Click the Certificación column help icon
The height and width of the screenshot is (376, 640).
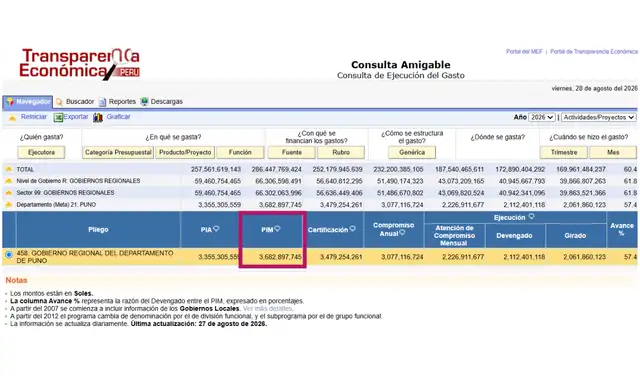(353, 229)
